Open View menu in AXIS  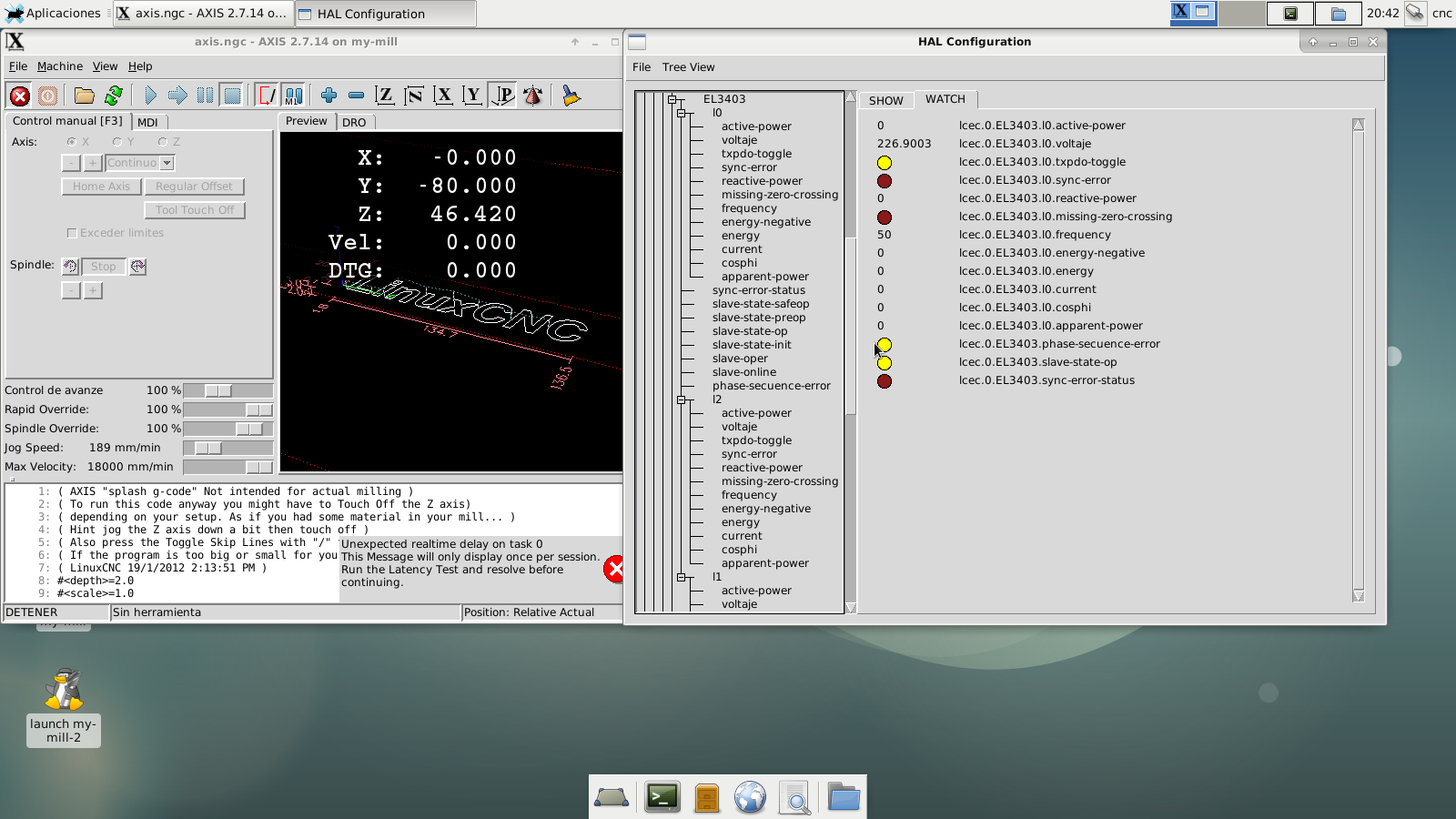105,66
